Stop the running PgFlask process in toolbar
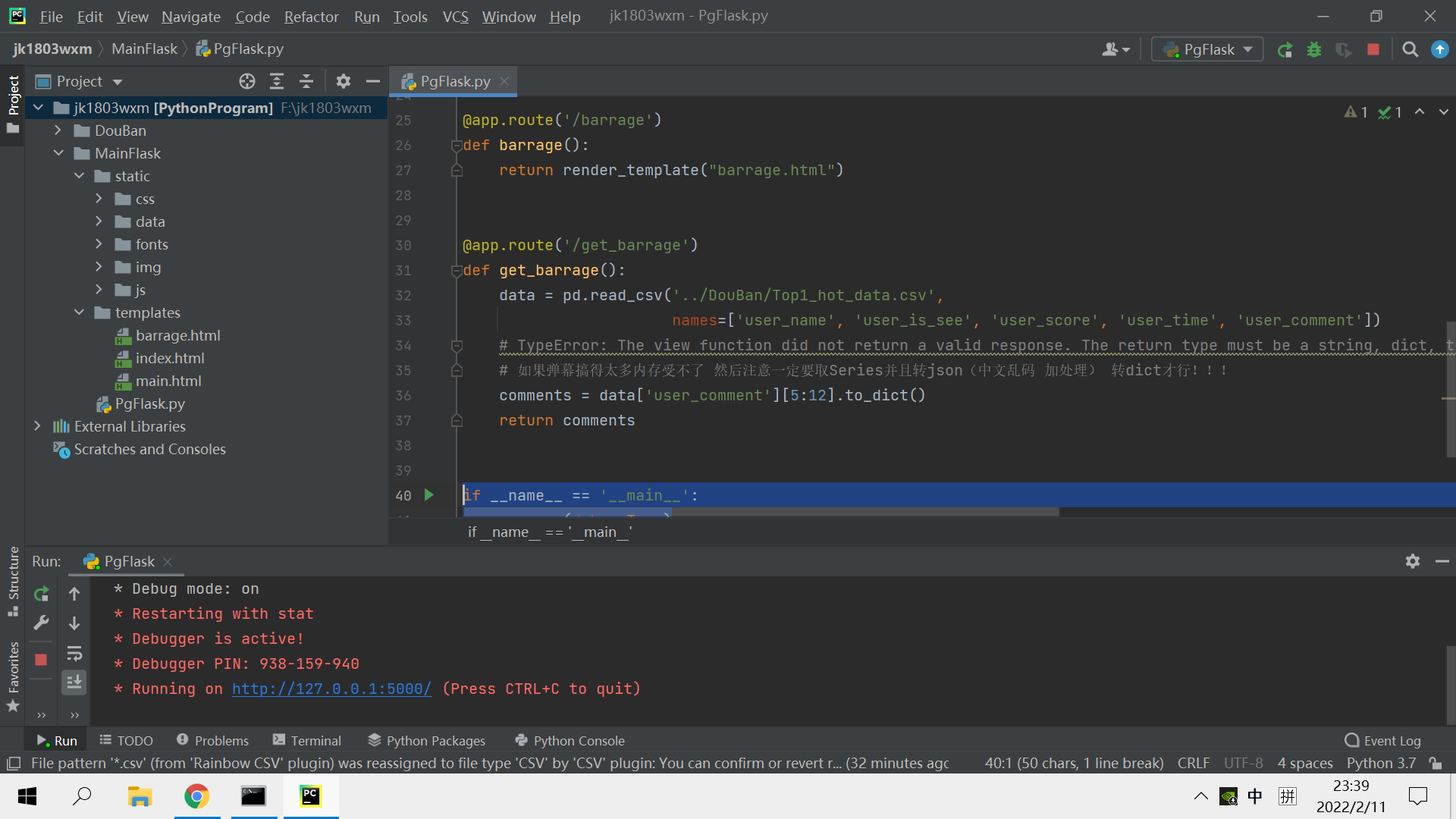 pos(1373,50)
